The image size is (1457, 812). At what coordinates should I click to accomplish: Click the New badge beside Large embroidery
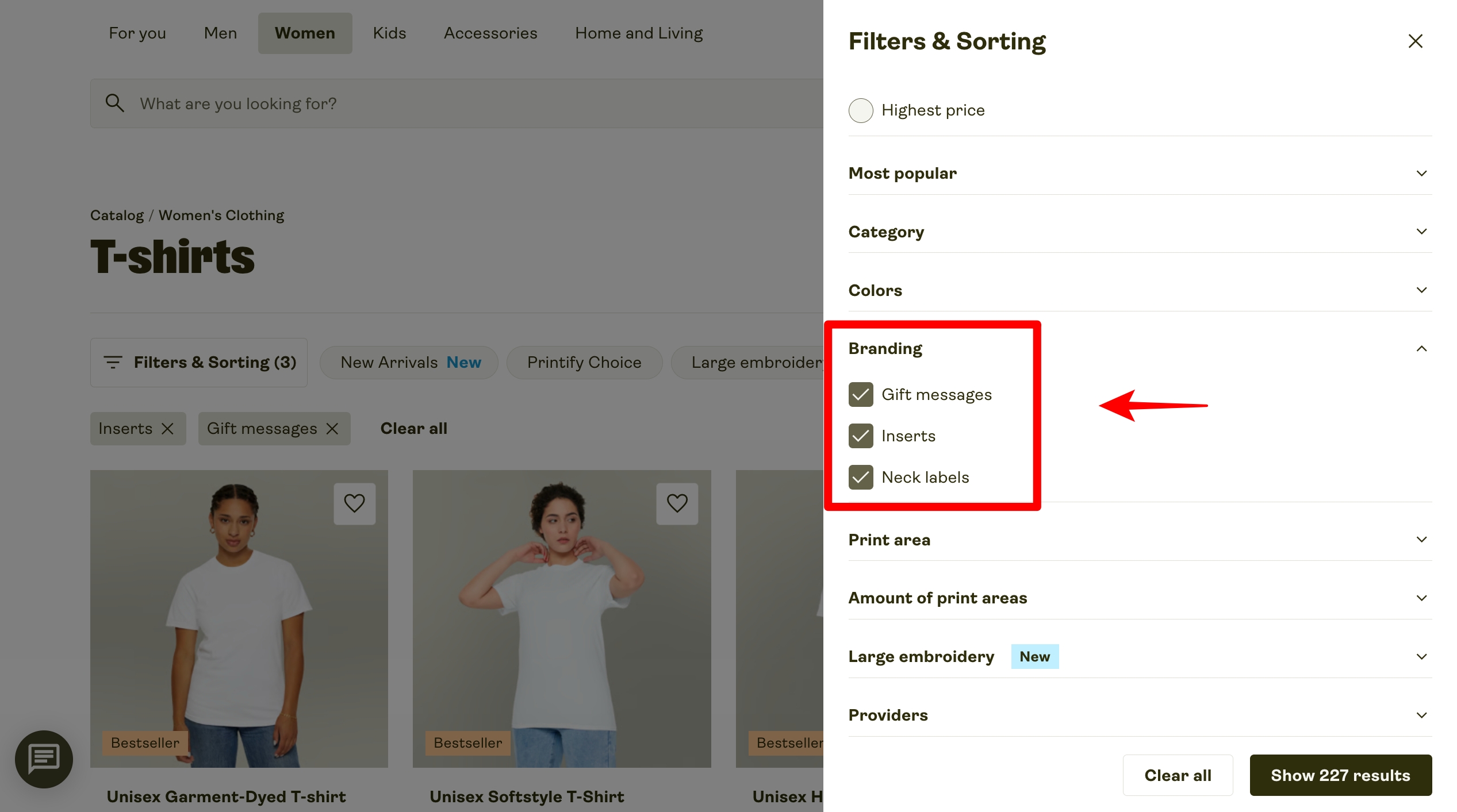1035,657
